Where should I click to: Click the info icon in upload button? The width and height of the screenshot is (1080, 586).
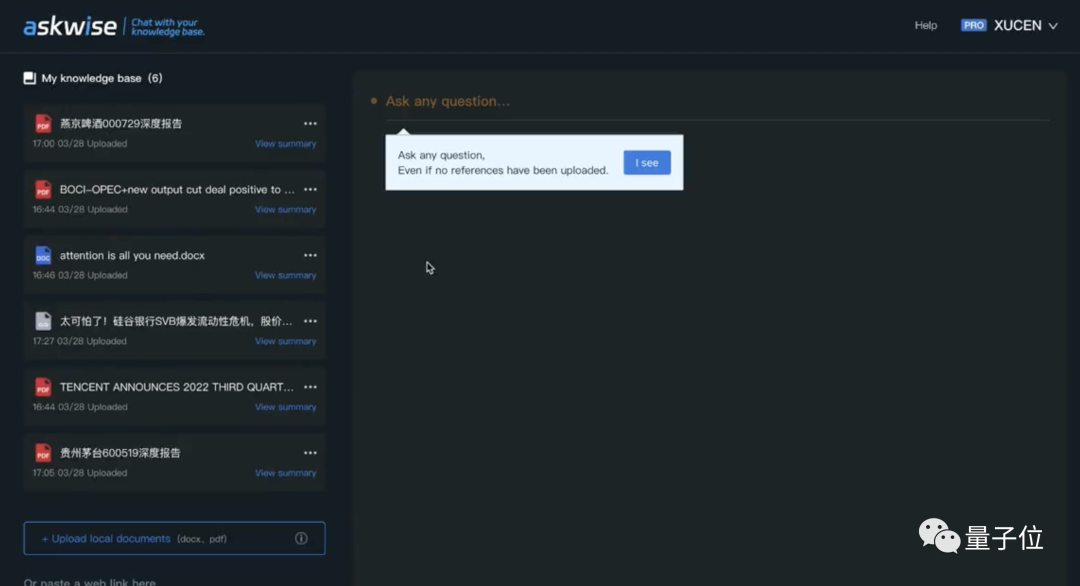pyautogui.click(x=301, y=538)
